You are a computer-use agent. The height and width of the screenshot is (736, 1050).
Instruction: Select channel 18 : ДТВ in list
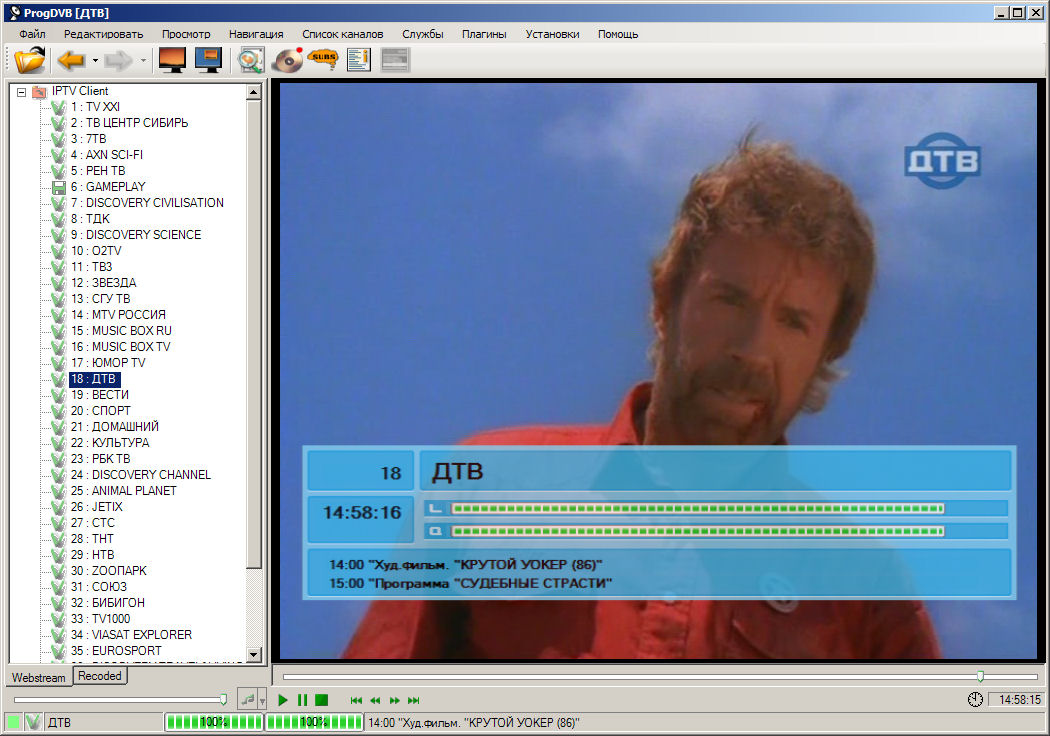pyautogui.click(x=94, y=379)
